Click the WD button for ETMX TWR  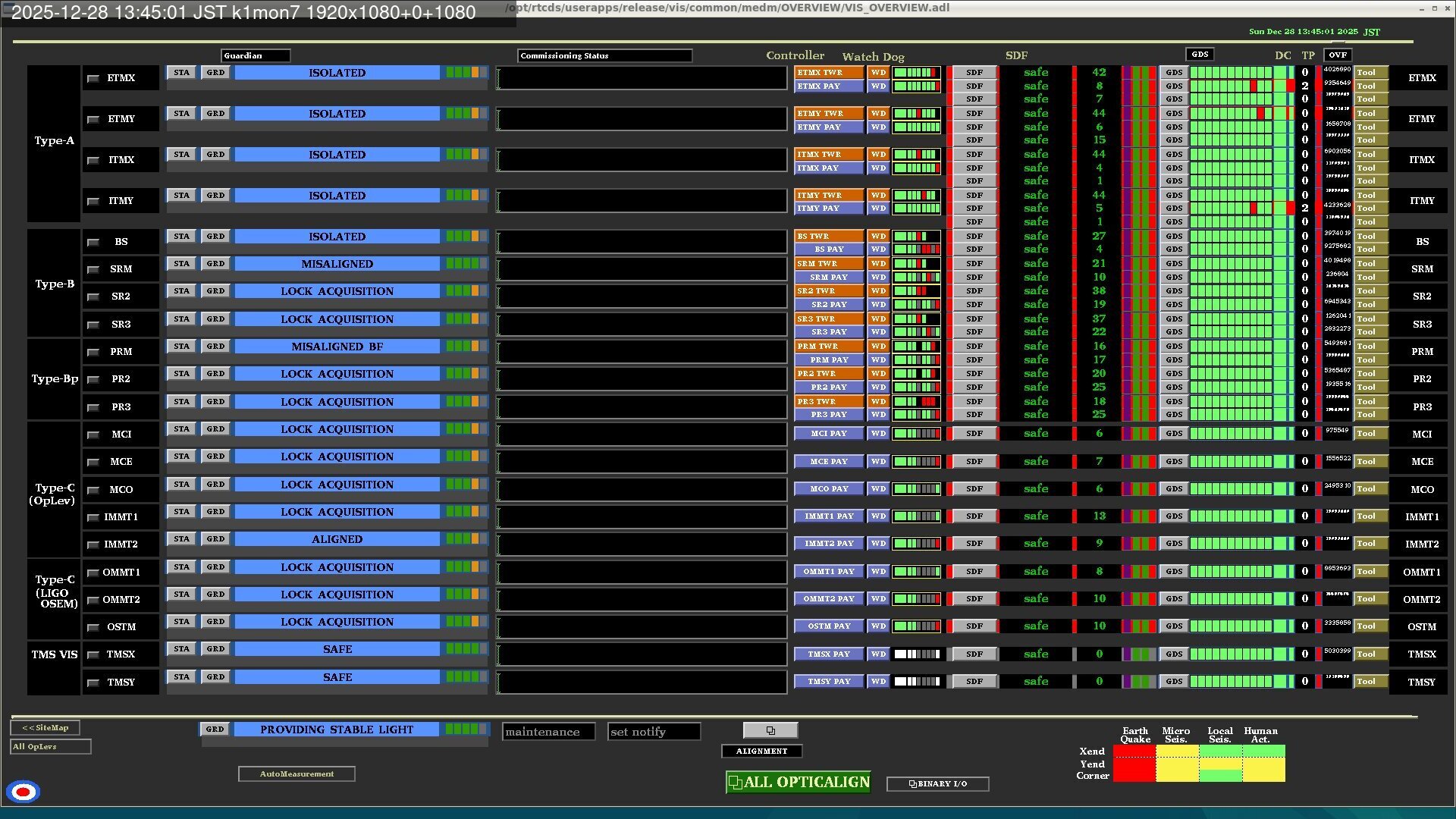[878, 73]
